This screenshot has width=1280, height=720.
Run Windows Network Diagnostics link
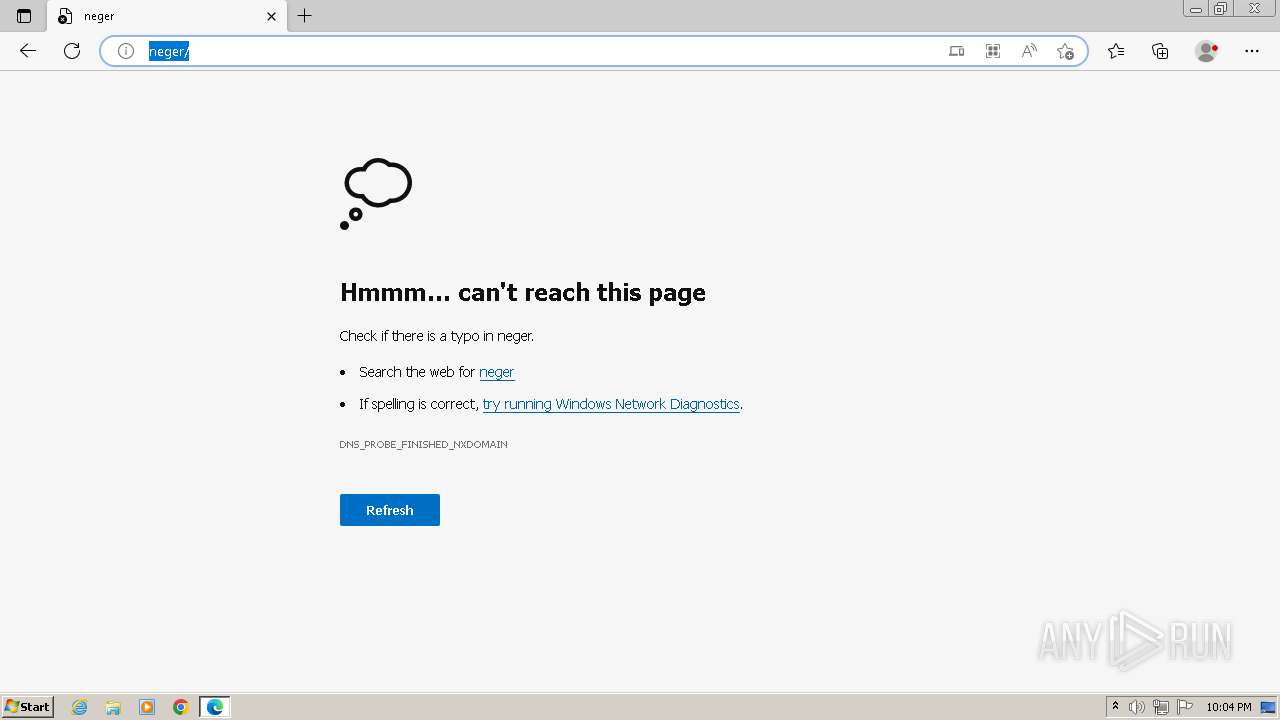pyautogui.click(x=611, y=404)
